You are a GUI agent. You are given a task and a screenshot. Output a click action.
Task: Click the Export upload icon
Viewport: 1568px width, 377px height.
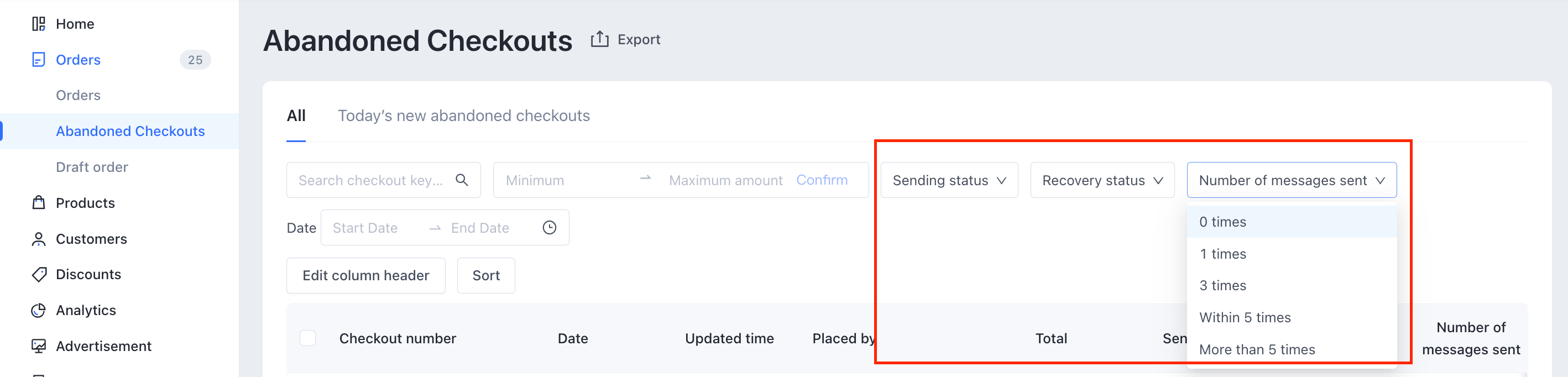point(599,40)
